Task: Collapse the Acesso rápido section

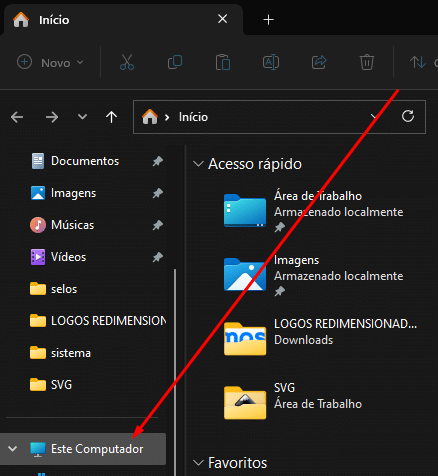Action: [198, 164]
